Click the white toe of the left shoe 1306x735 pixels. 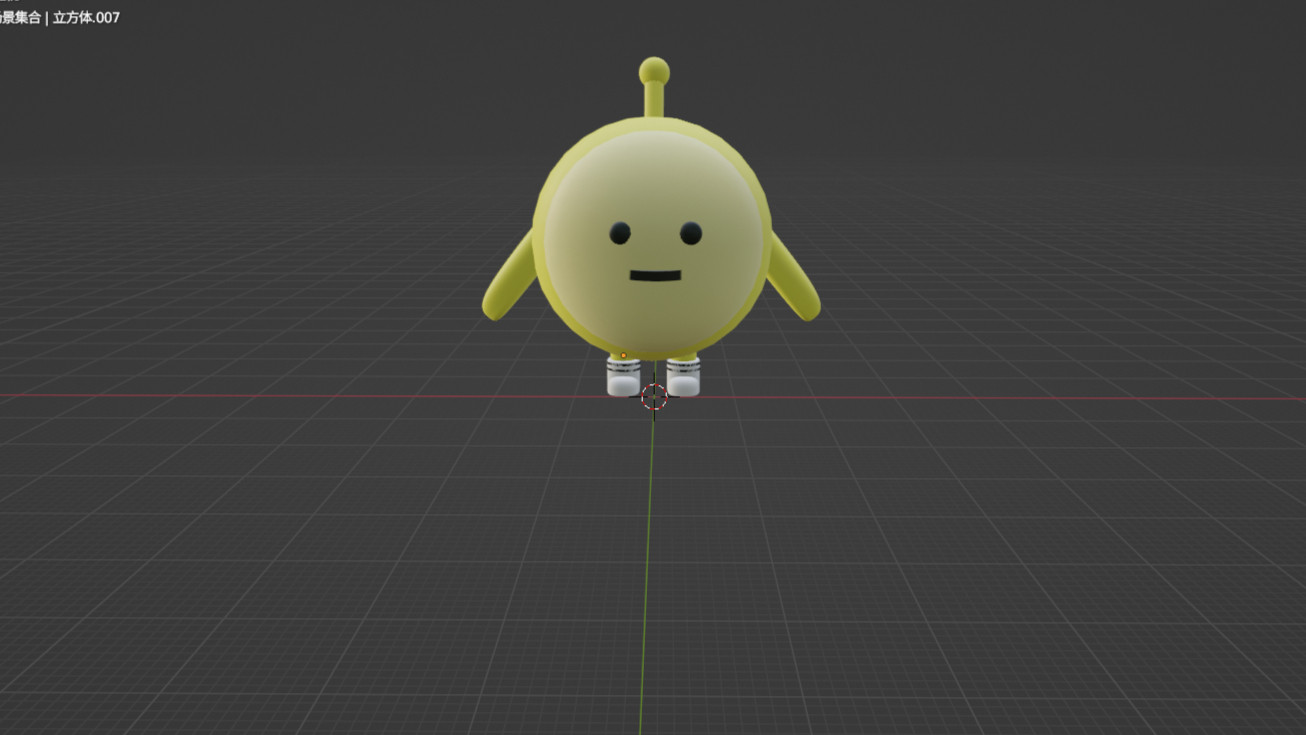[x=622, y=385]
